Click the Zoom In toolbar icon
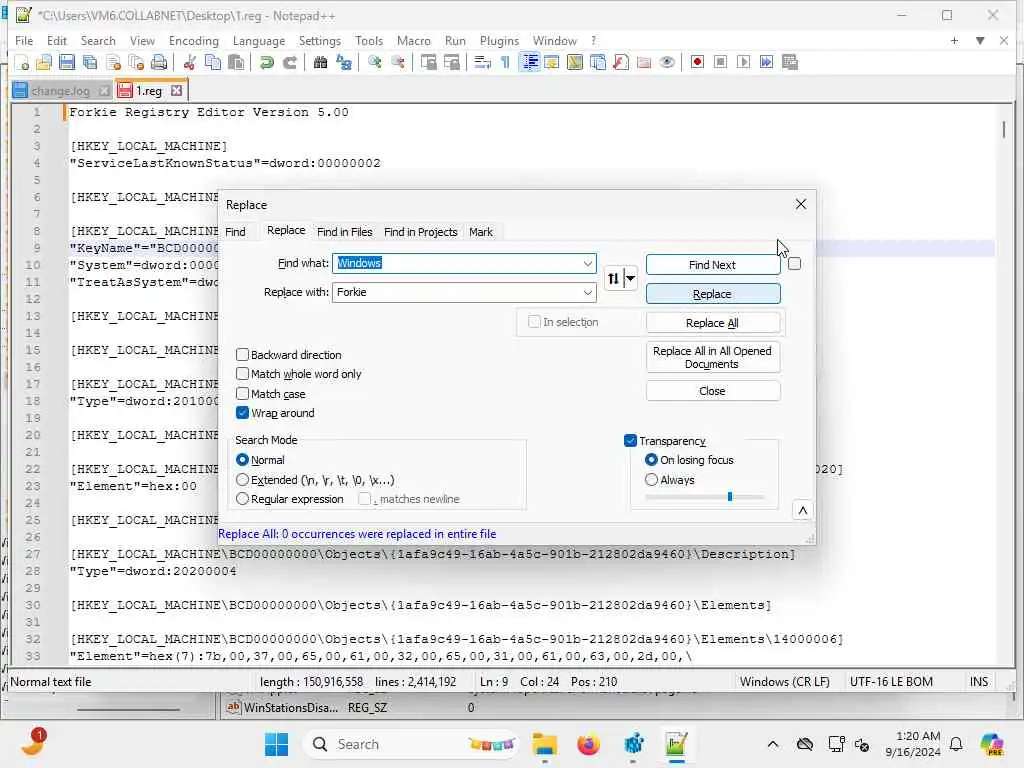The image size is (1024, 768). (x=374, y=63)
